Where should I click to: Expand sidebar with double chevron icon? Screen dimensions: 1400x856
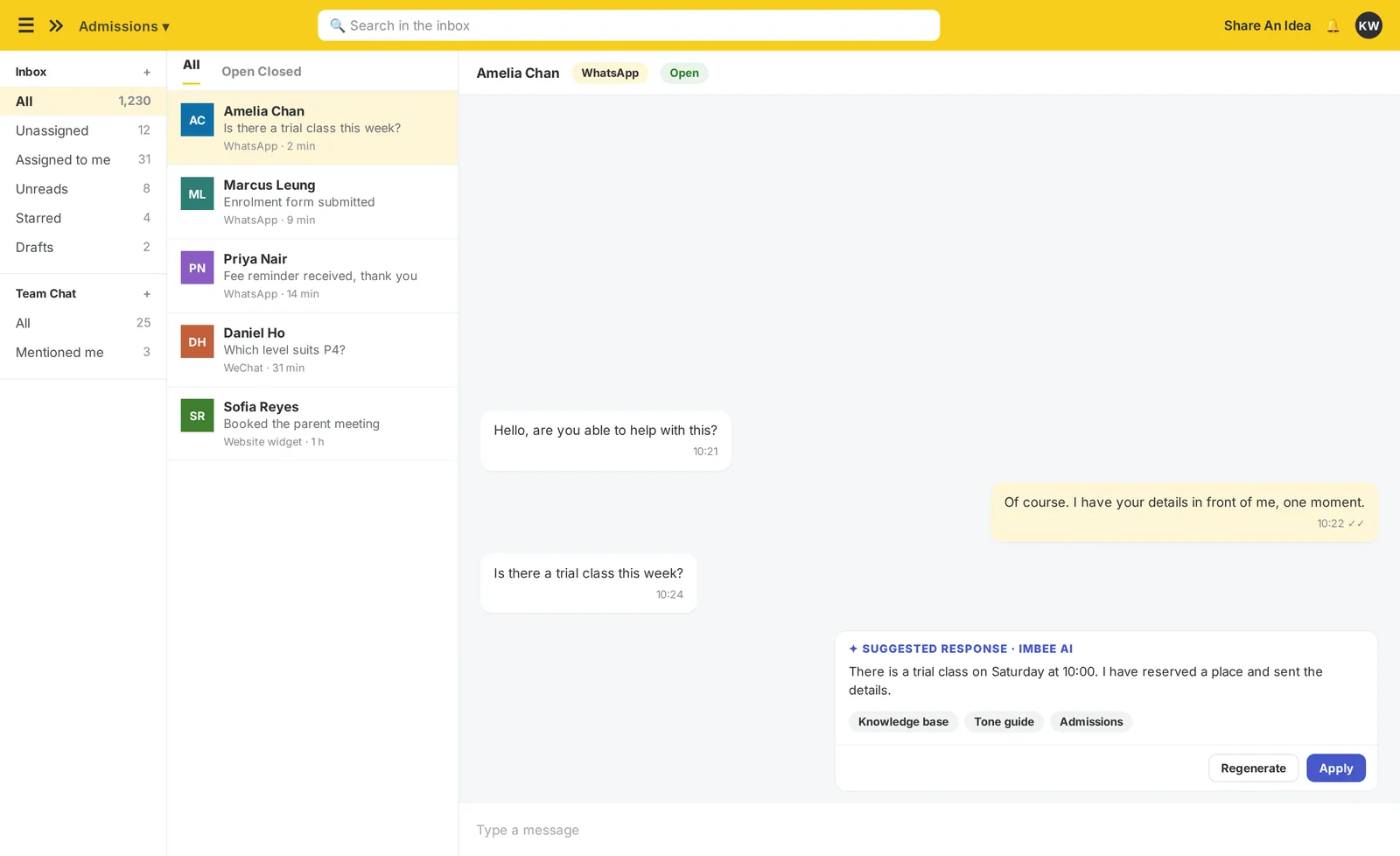click(56, 25)
